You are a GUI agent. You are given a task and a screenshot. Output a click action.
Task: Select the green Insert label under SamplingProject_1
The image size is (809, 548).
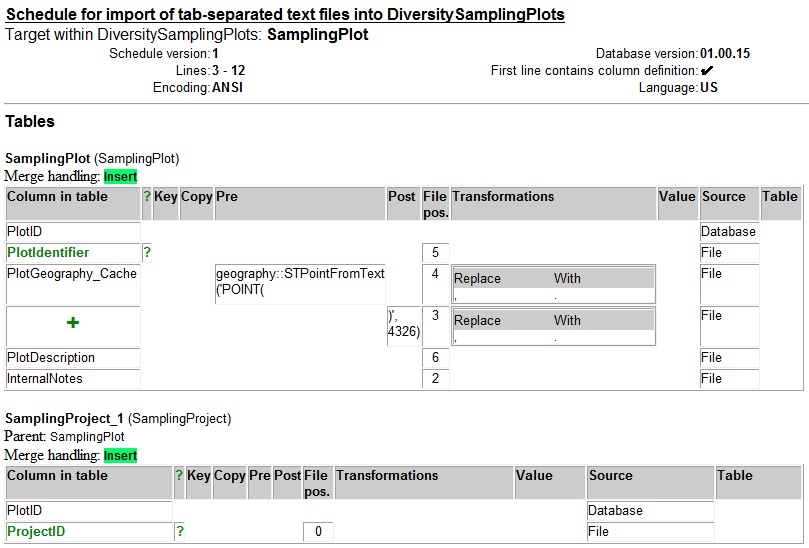(120, 455)
